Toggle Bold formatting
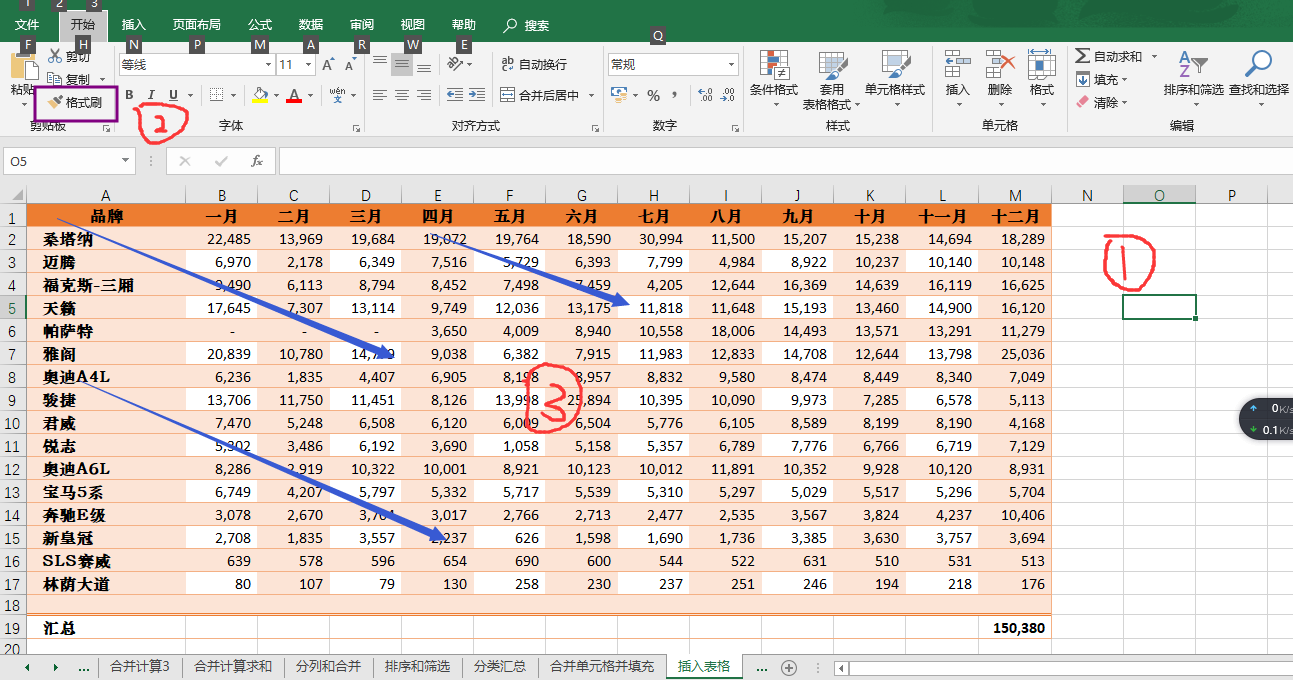1293x680 pixels. point(128,95)
